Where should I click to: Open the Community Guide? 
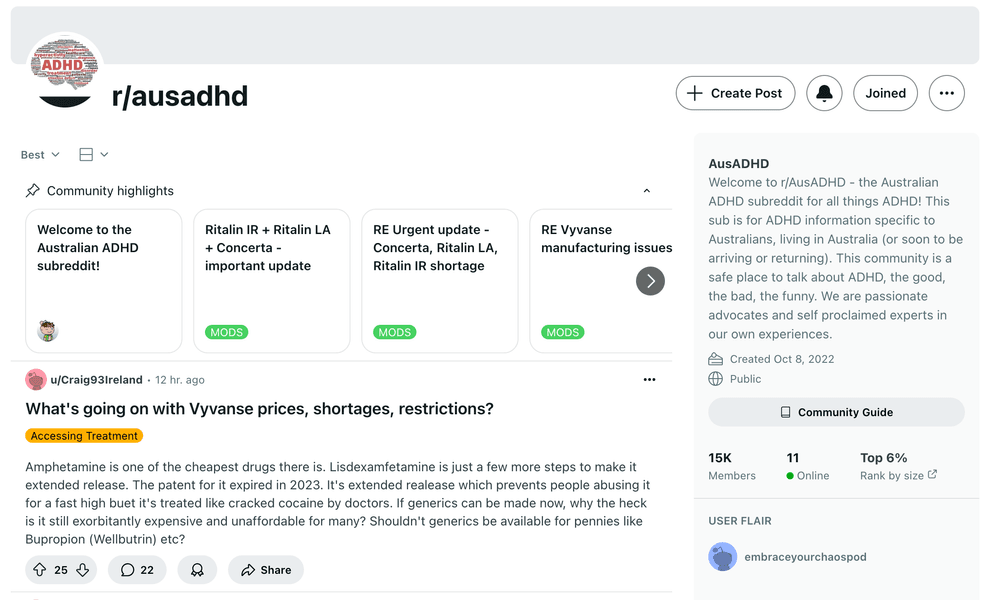click(836, 412)
